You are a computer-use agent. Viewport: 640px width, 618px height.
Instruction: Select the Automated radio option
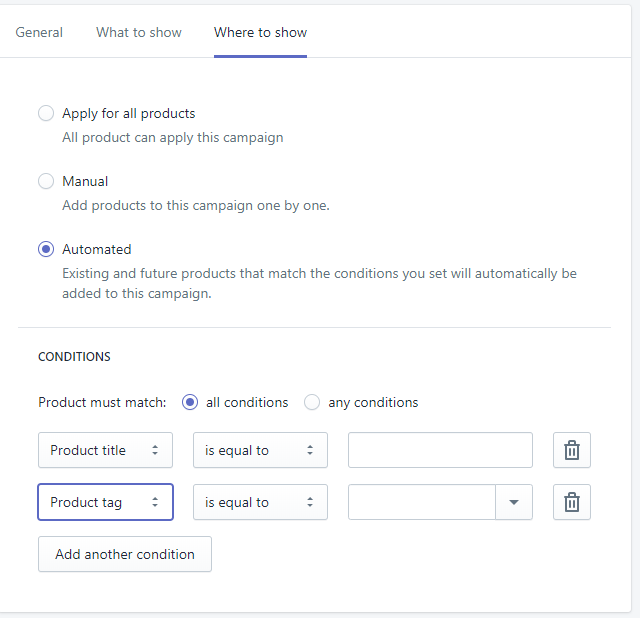point(46,249)
